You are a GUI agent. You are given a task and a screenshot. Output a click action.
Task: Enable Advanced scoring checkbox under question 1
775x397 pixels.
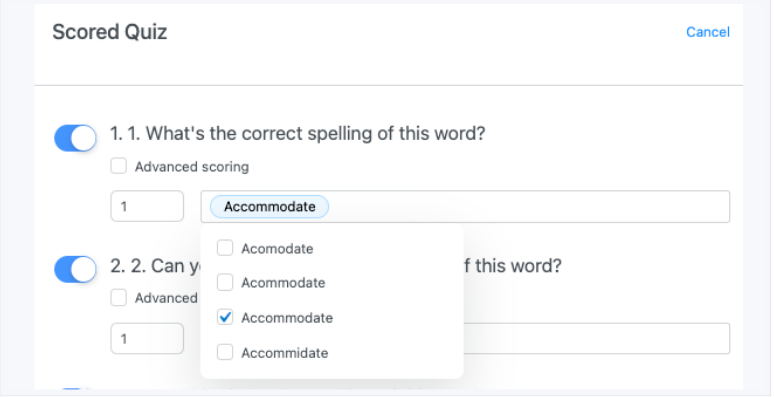point(119,166)
